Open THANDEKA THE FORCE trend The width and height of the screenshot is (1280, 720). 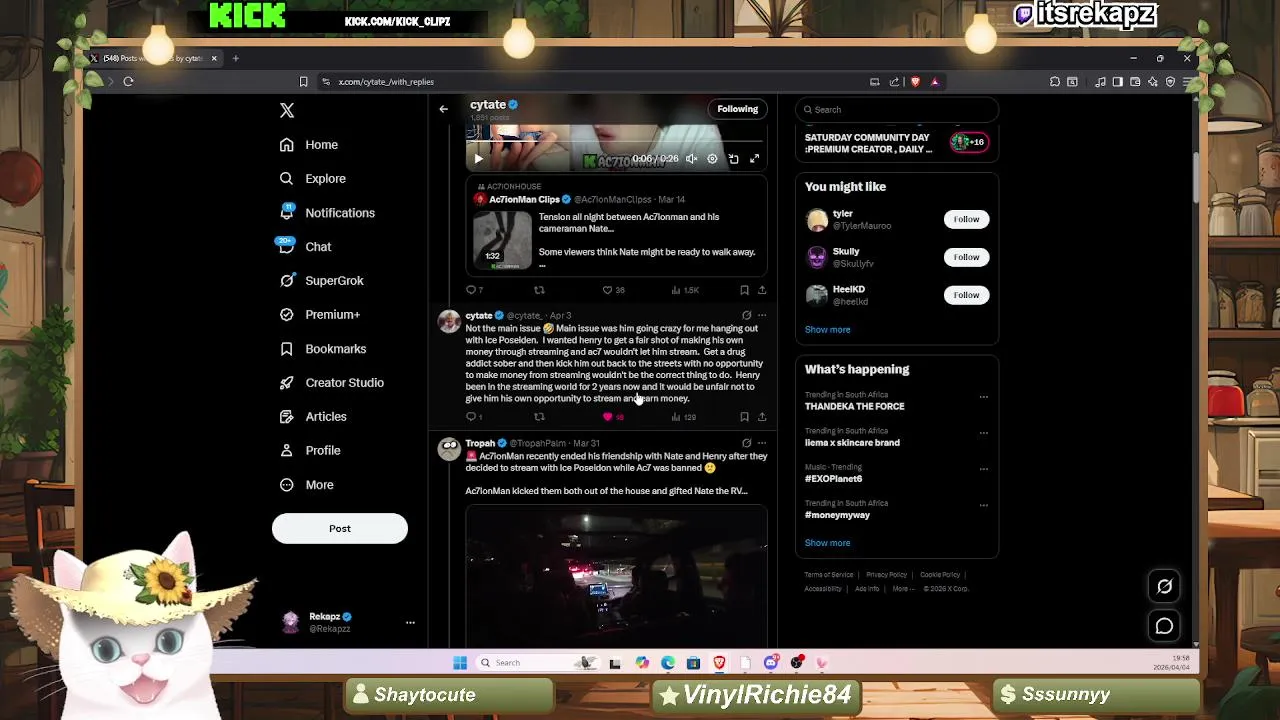854,407
